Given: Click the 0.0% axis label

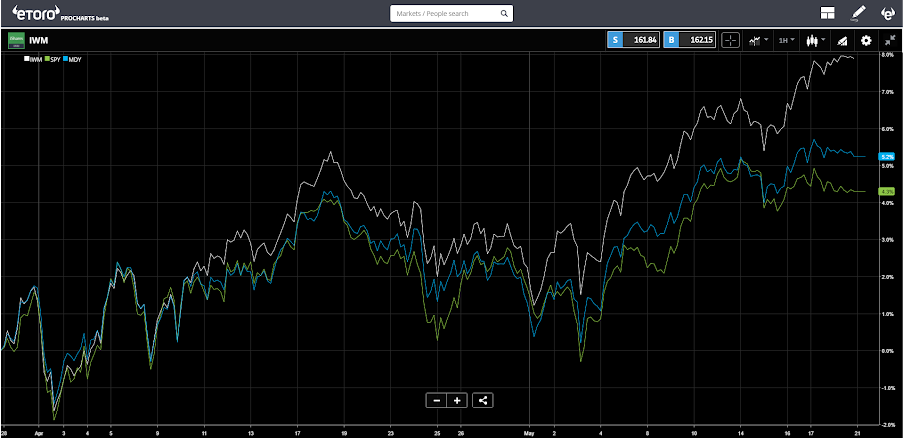Looking at the screenshot, I should (887, 351).
